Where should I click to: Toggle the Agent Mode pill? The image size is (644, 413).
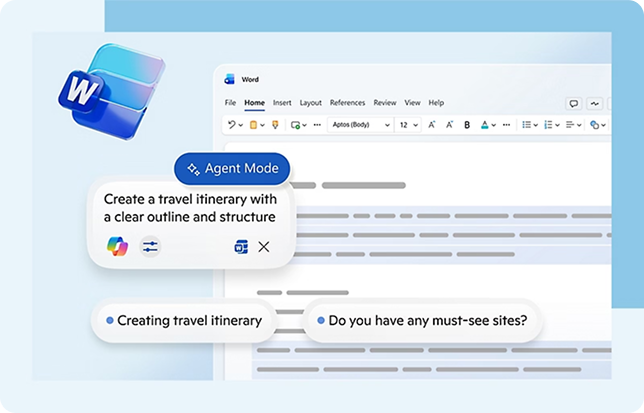click(232, 168)
